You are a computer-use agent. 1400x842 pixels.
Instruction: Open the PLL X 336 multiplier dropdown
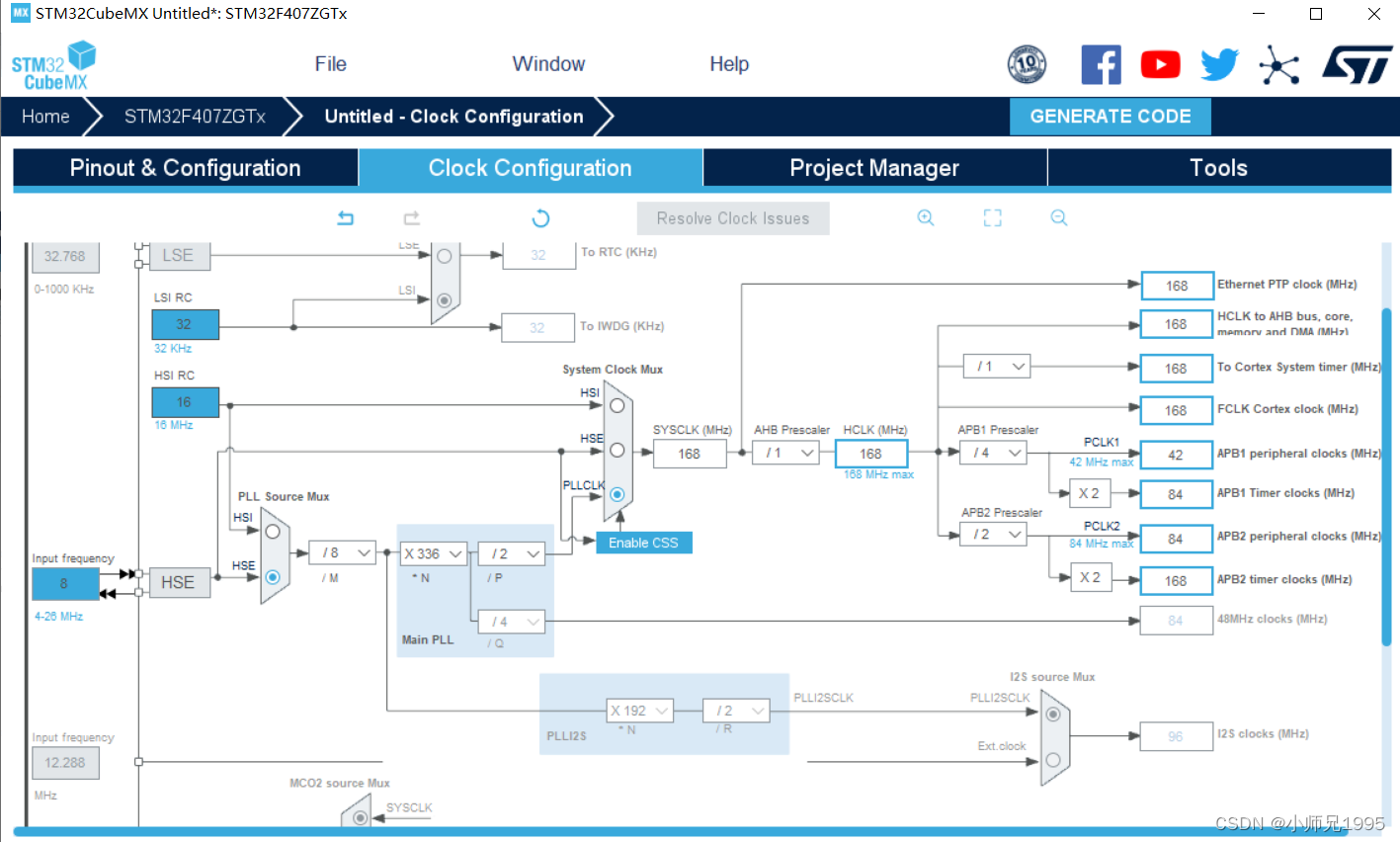pyautogui.click(x=433, y=554)
